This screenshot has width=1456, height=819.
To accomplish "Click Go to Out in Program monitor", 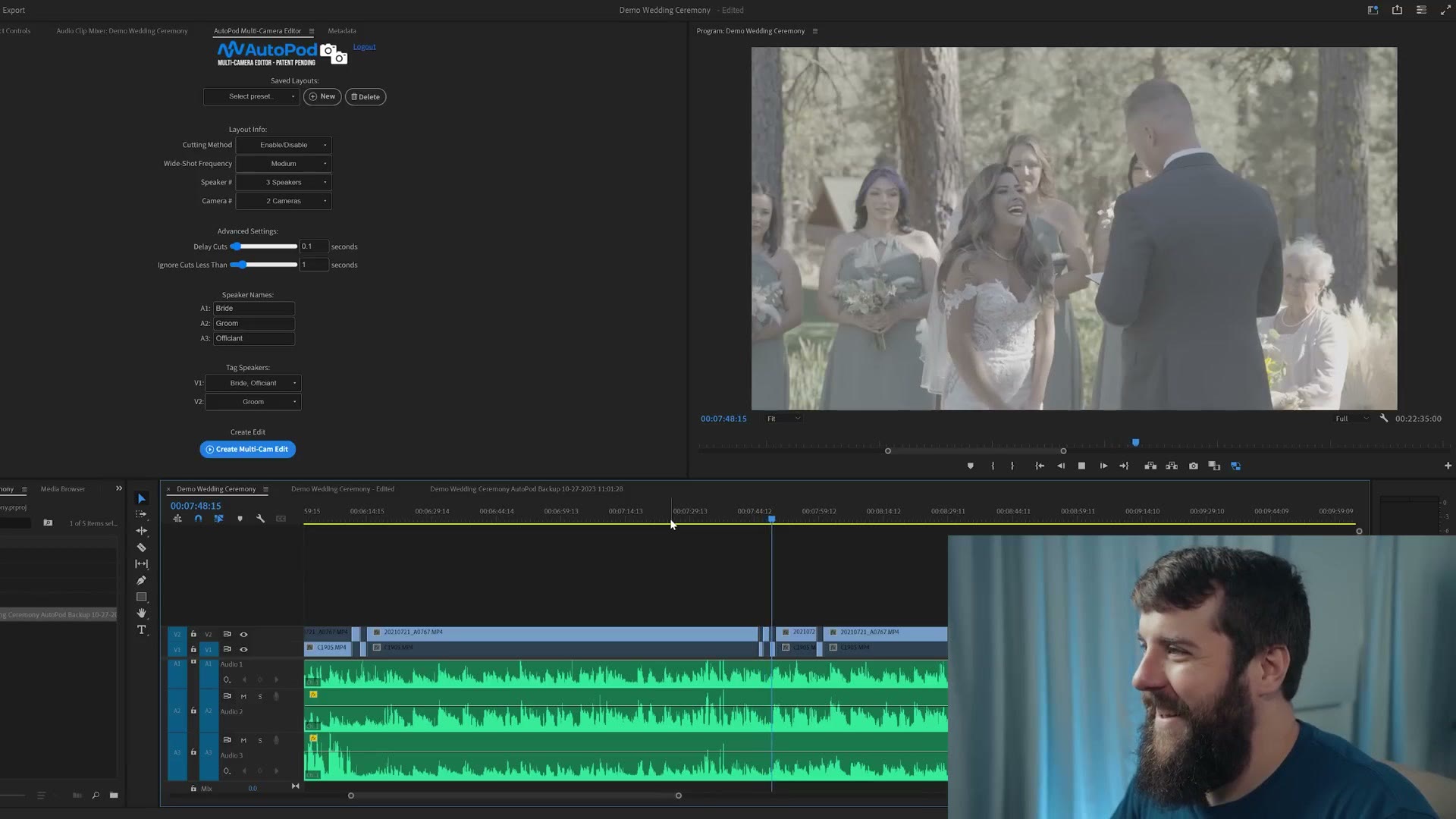I will tap(1124, 466).
